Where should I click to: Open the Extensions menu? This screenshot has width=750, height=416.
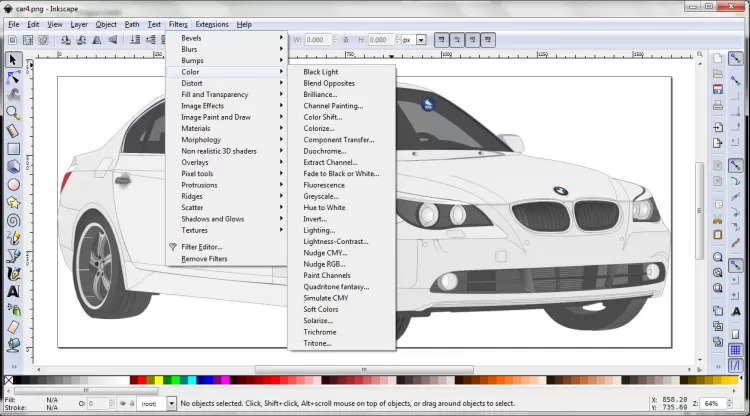(211, 24)
